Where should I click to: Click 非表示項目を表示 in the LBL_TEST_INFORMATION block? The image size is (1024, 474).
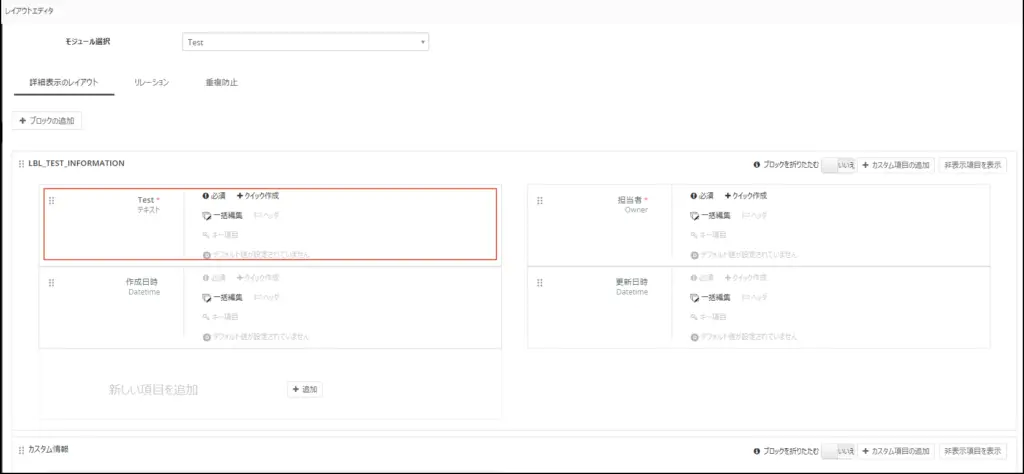pos(972,164)
